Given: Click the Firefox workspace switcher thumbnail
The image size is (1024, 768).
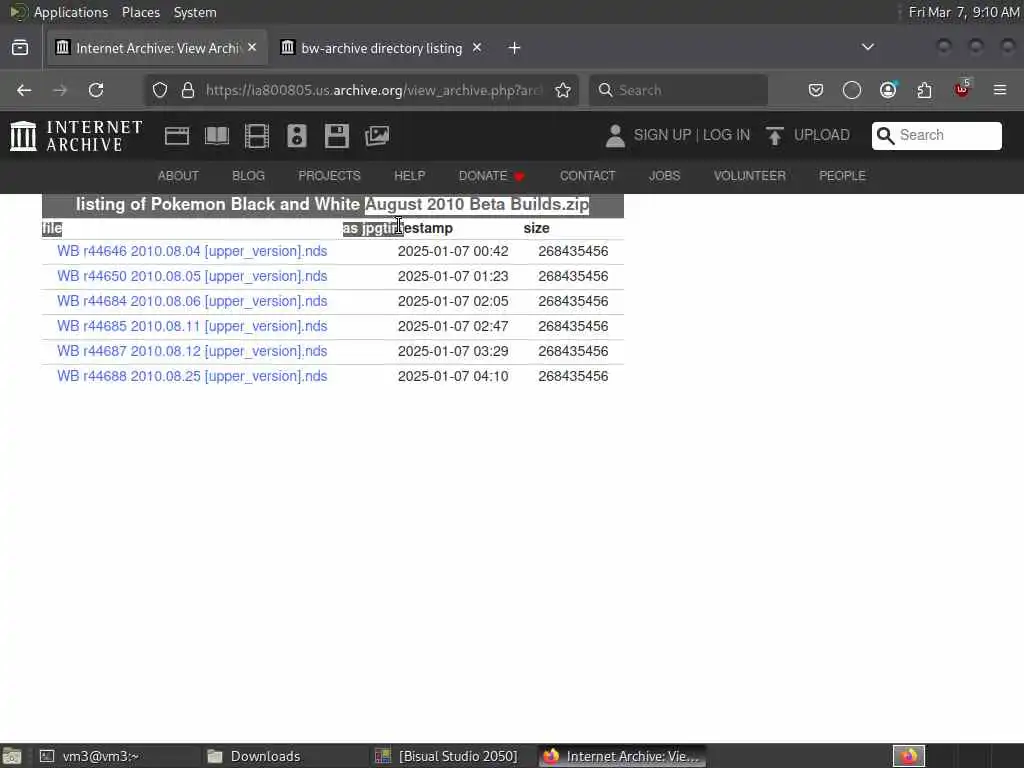Looking at the screenshot, I should [909, 756].
